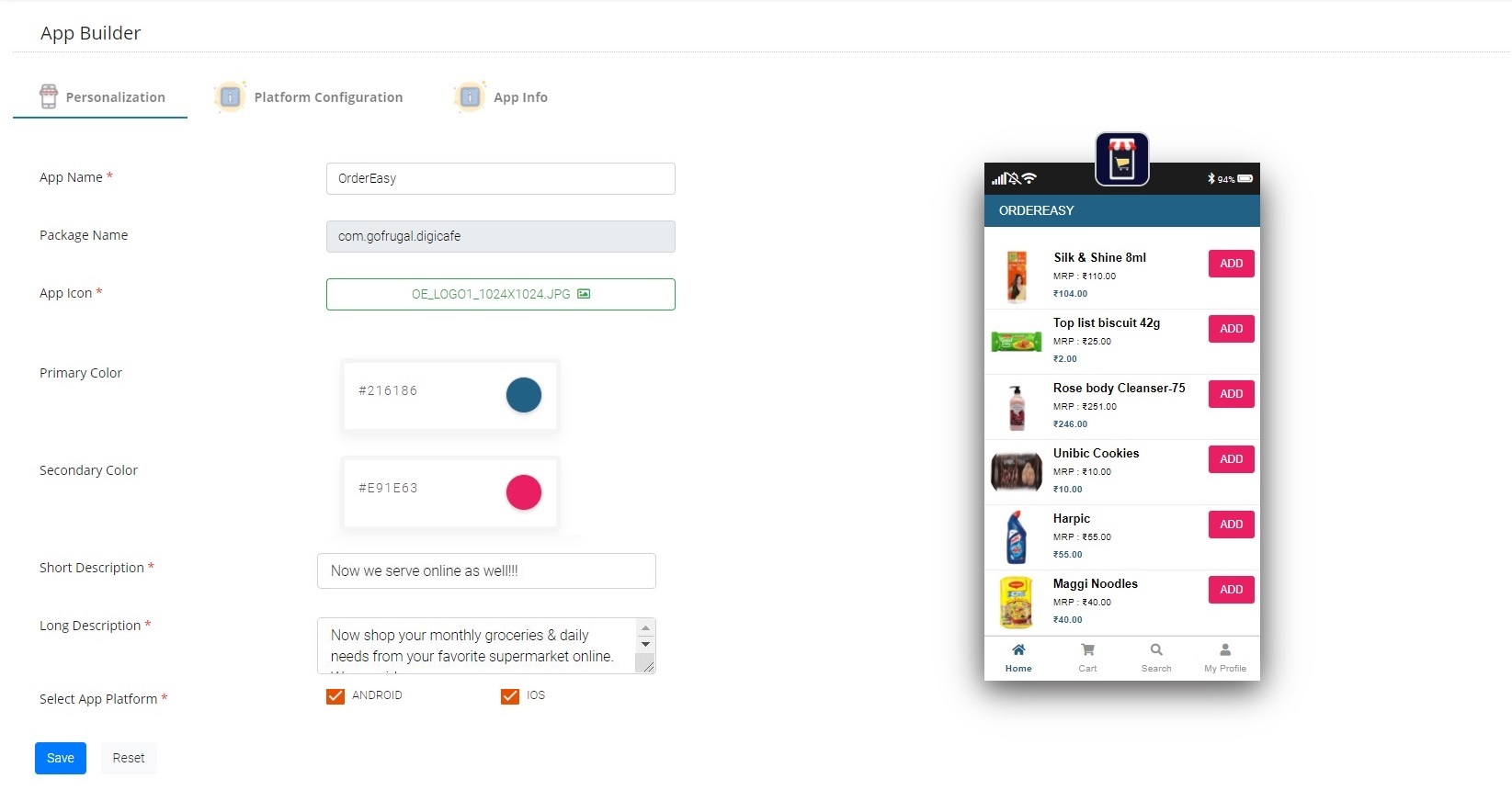Uncheck the ANDROID platform checkbox

(335, 696)
